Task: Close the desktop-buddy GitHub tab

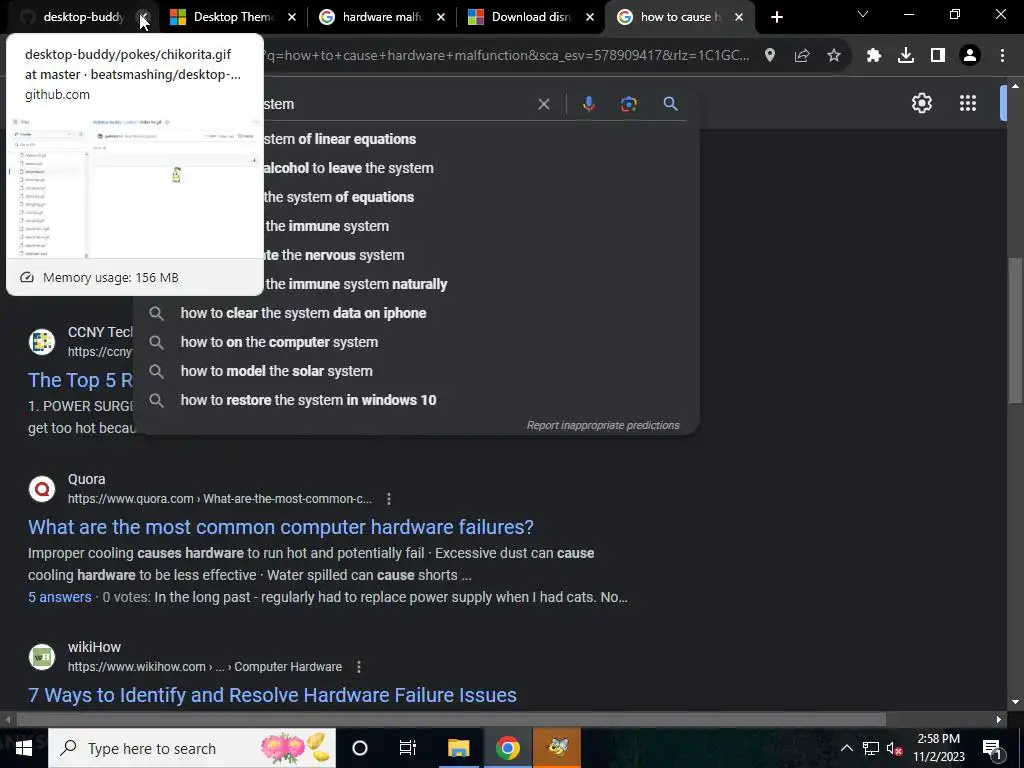Action: point(143,18)
